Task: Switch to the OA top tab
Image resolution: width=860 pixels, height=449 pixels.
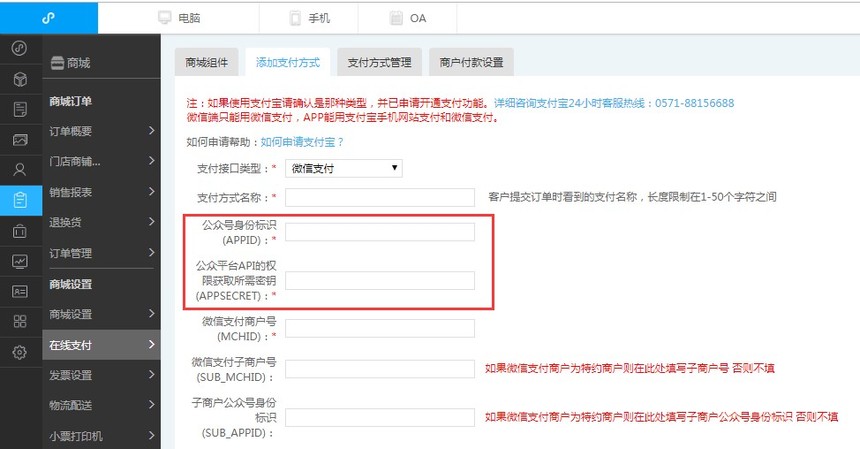Action: [x=408, y=18]
